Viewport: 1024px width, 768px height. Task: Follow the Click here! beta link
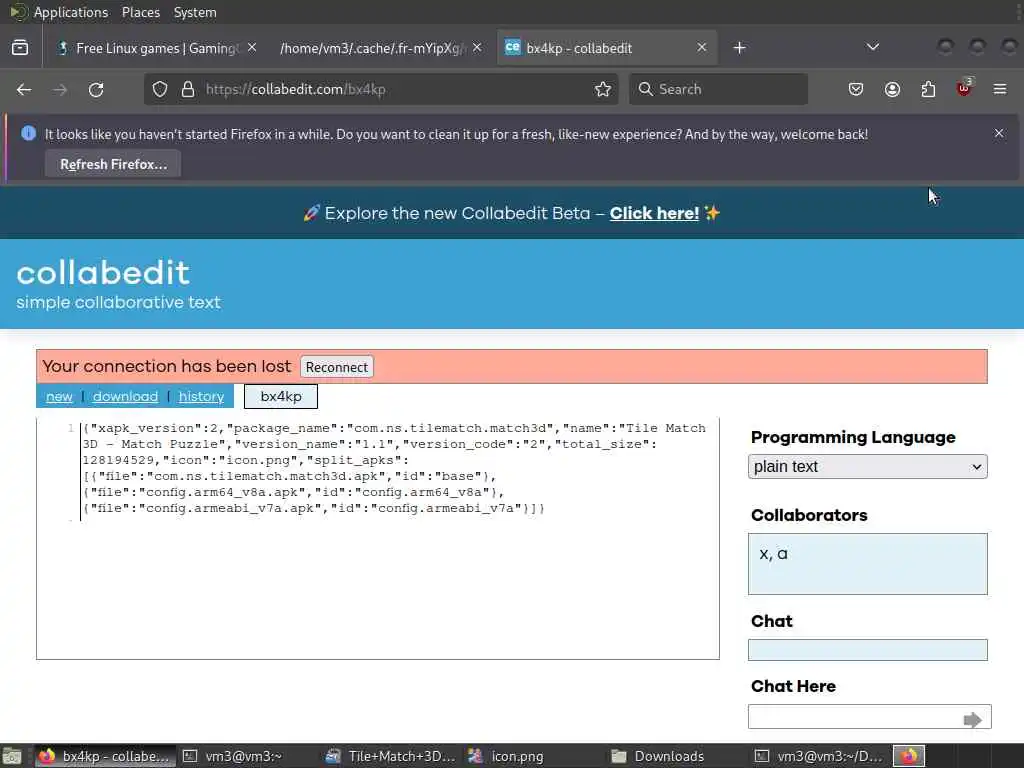tap(654, 214)
